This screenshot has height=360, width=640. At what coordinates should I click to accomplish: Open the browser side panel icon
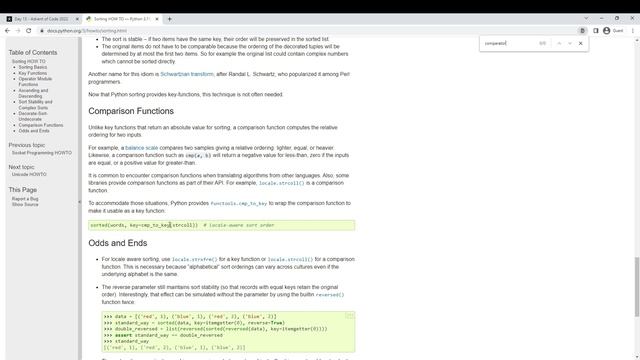tap(596, 31)
